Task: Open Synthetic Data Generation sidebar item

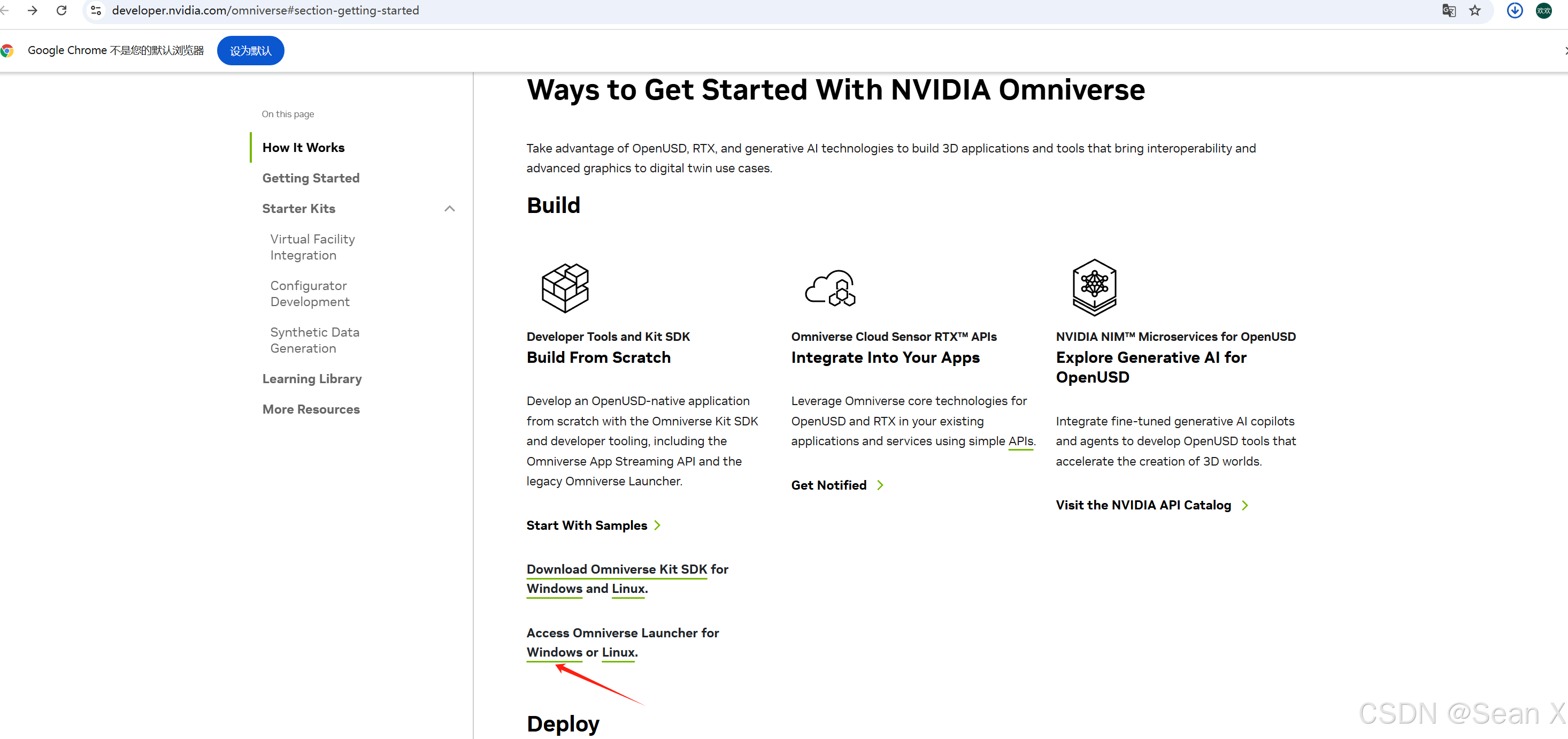Action: (314, 340)
